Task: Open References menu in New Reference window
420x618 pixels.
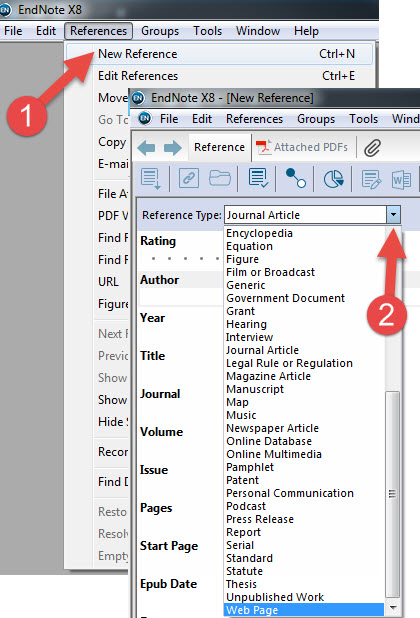Action: click(255, 119)
